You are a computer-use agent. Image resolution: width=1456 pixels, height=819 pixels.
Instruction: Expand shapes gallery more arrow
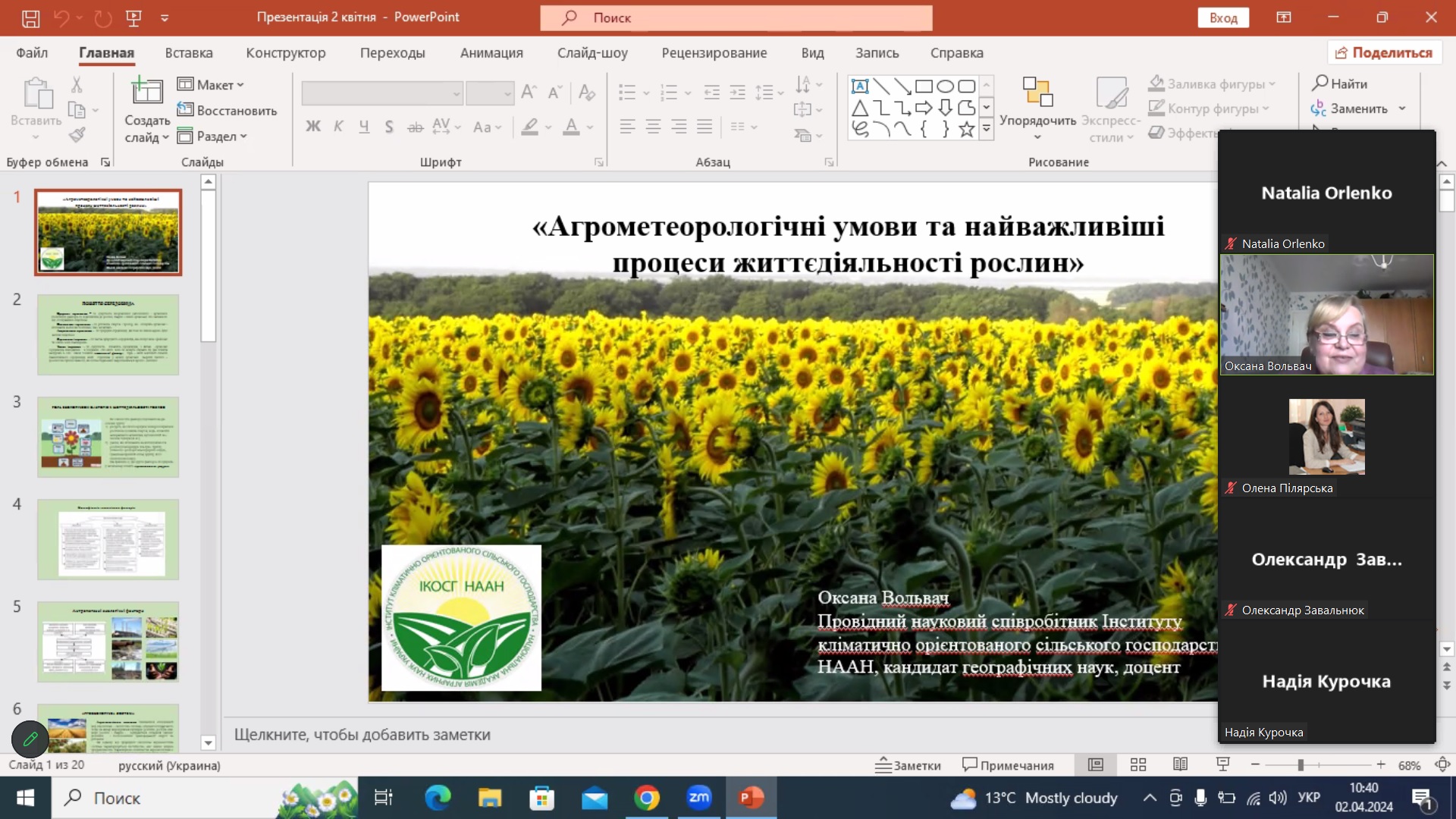pos(987,129)
